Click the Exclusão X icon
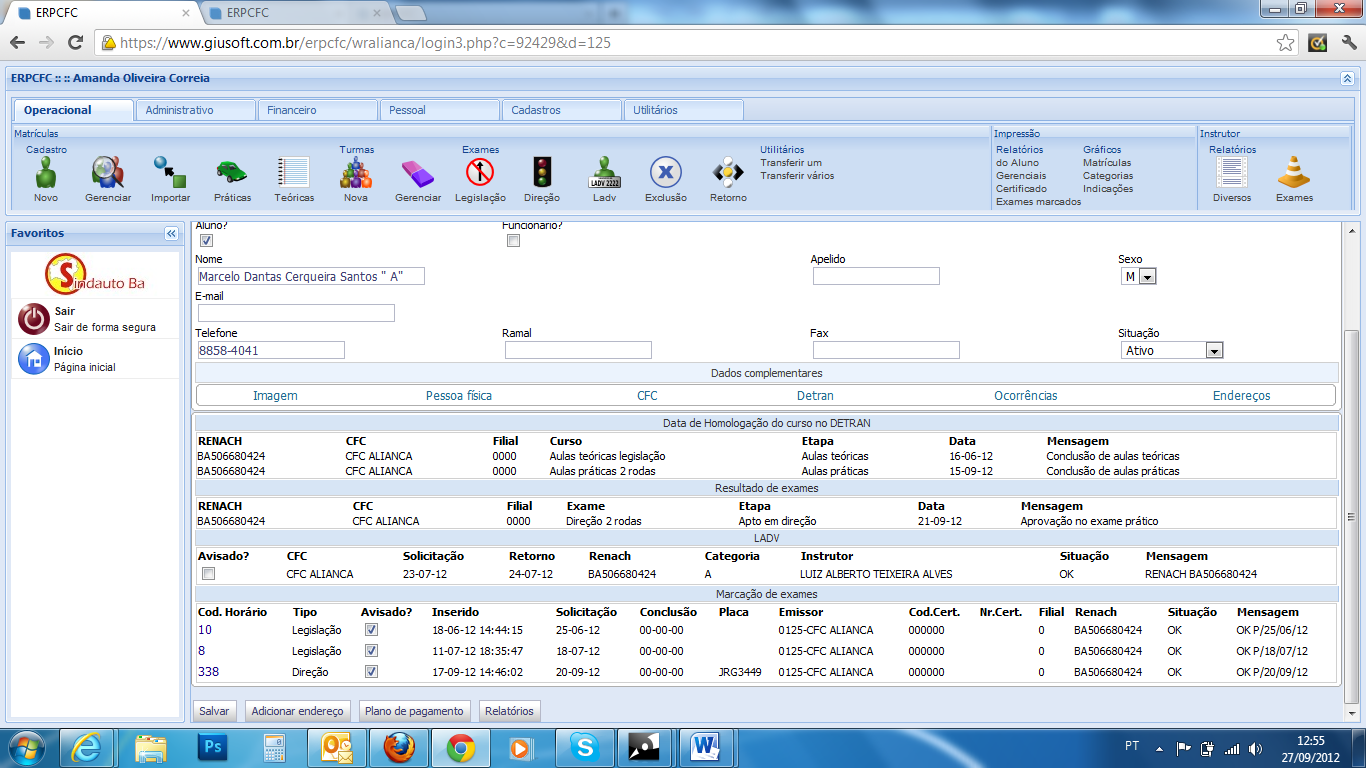This screenshot has width=1366, height=768. 666,173
